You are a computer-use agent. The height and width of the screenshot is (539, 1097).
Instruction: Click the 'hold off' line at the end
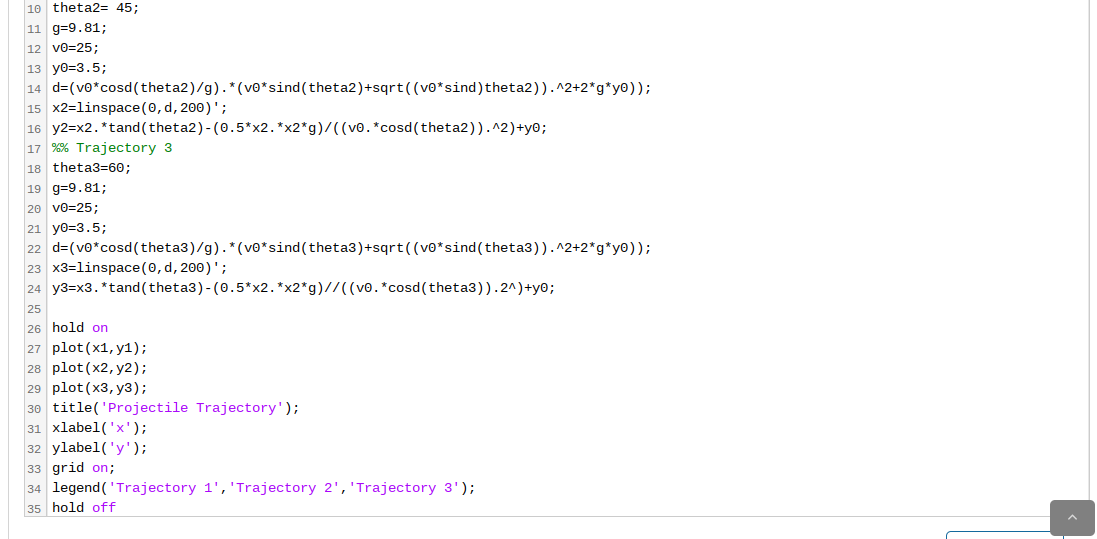coord(84,508)
